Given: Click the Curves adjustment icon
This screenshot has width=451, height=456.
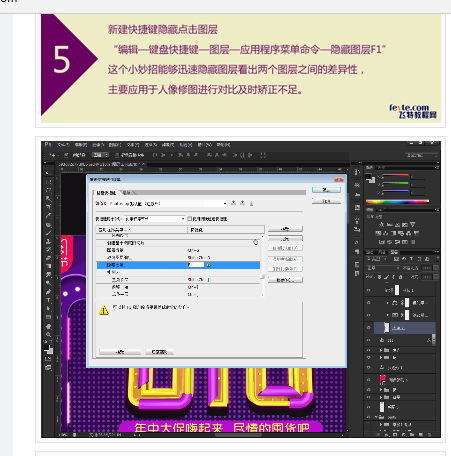Looking at the screenshot, I should 397,225.
